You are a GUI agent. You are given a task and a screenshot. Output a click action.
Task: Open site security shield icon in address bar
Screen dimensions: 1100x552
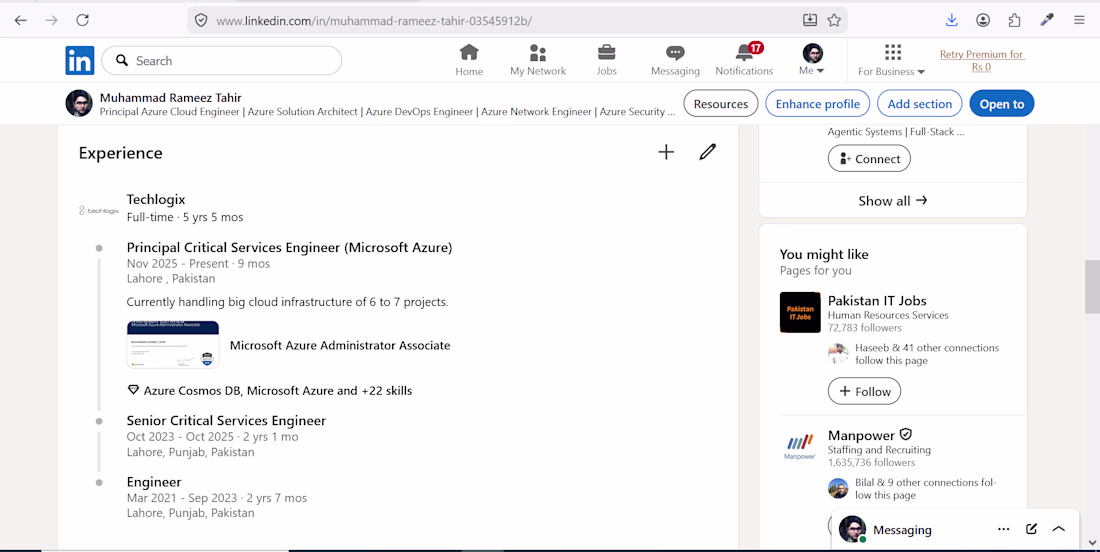click(201, 20)
